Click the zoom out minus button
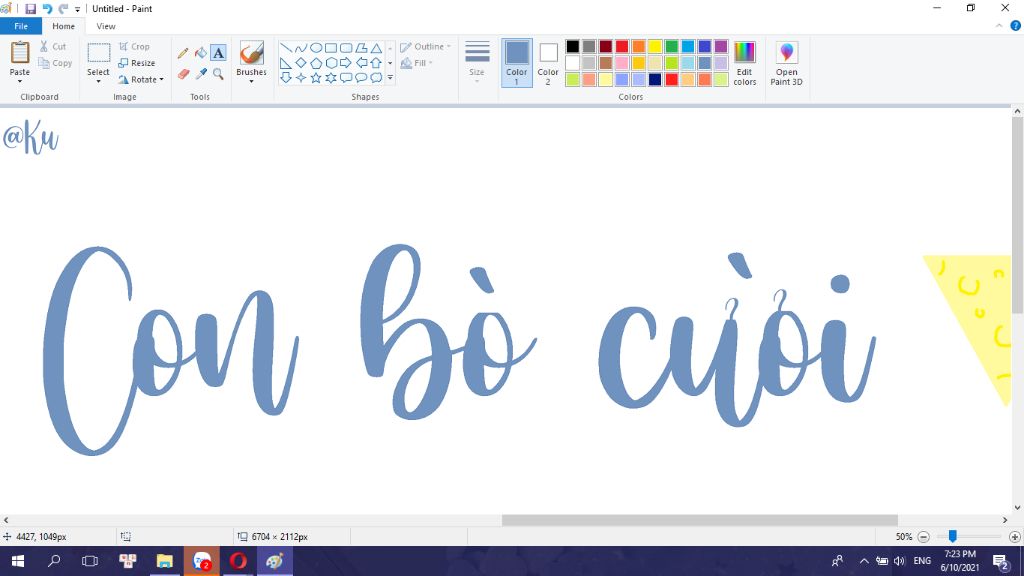This screenshot has width=1024, height=576. (x=923, y=537)
